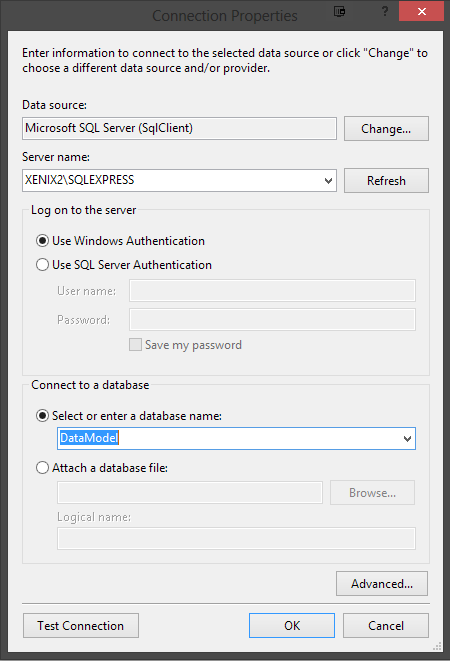The width and height of the screenshot is (450, 661).
Task: Click the Browse... button for database file
Action: click(372, 493)
